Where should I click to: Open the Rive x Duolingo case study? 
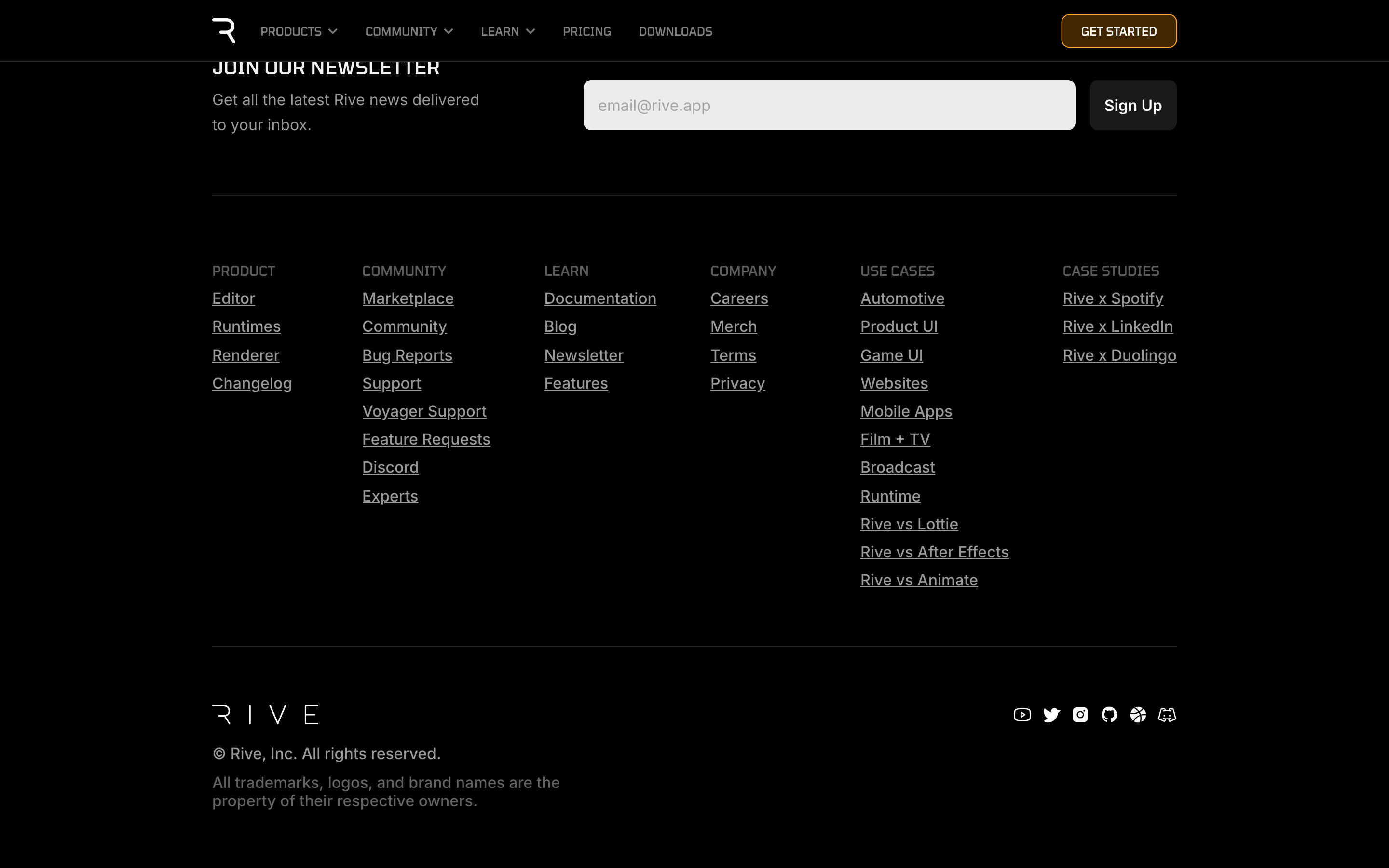pyautogui.click(x=1119, y=355)
